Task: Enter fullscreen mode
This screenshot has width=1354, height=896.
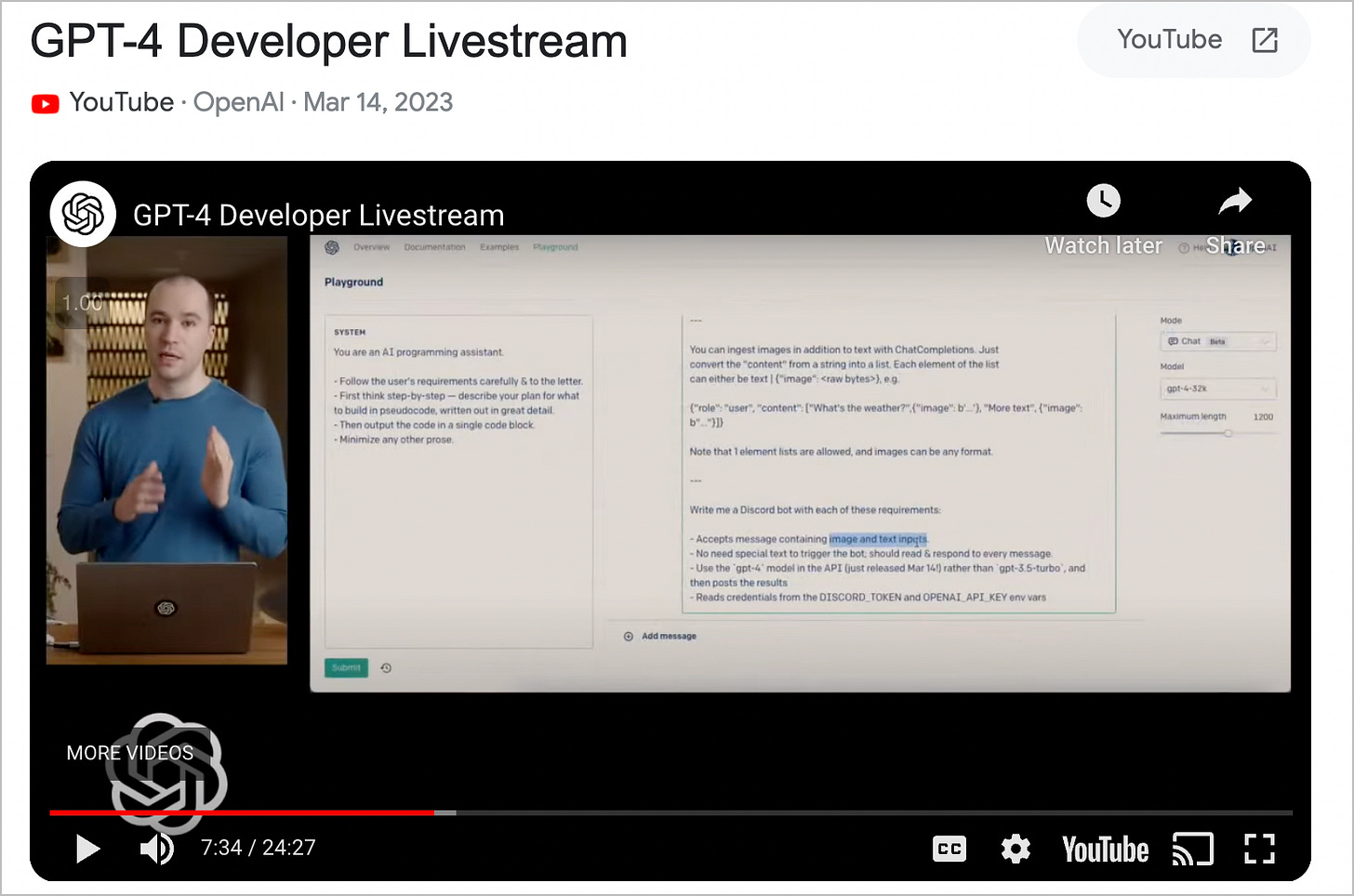Action: pos(1259,849)
